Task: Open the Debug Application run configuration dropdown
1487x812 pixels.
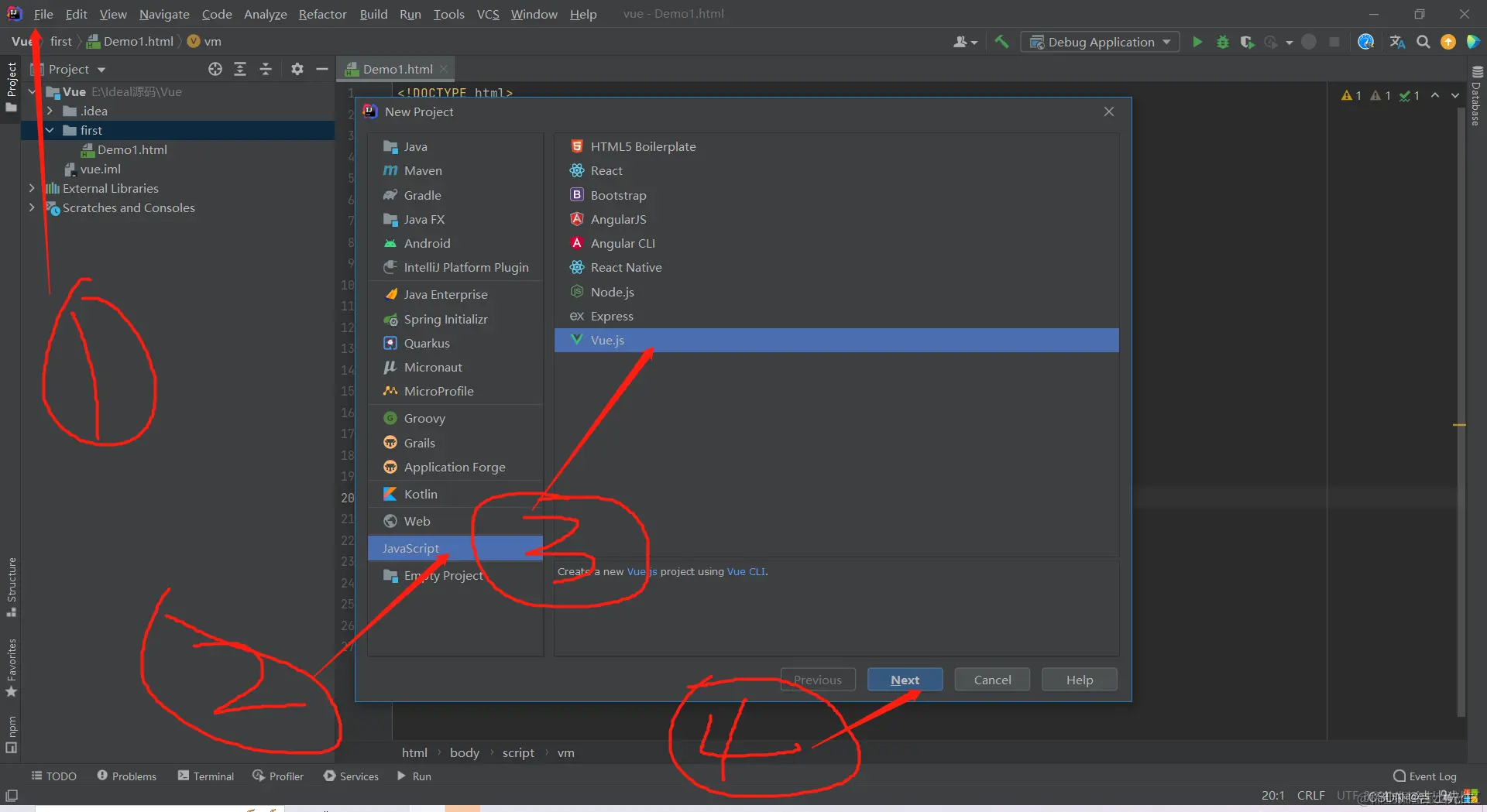Action: click(1100, 42)
